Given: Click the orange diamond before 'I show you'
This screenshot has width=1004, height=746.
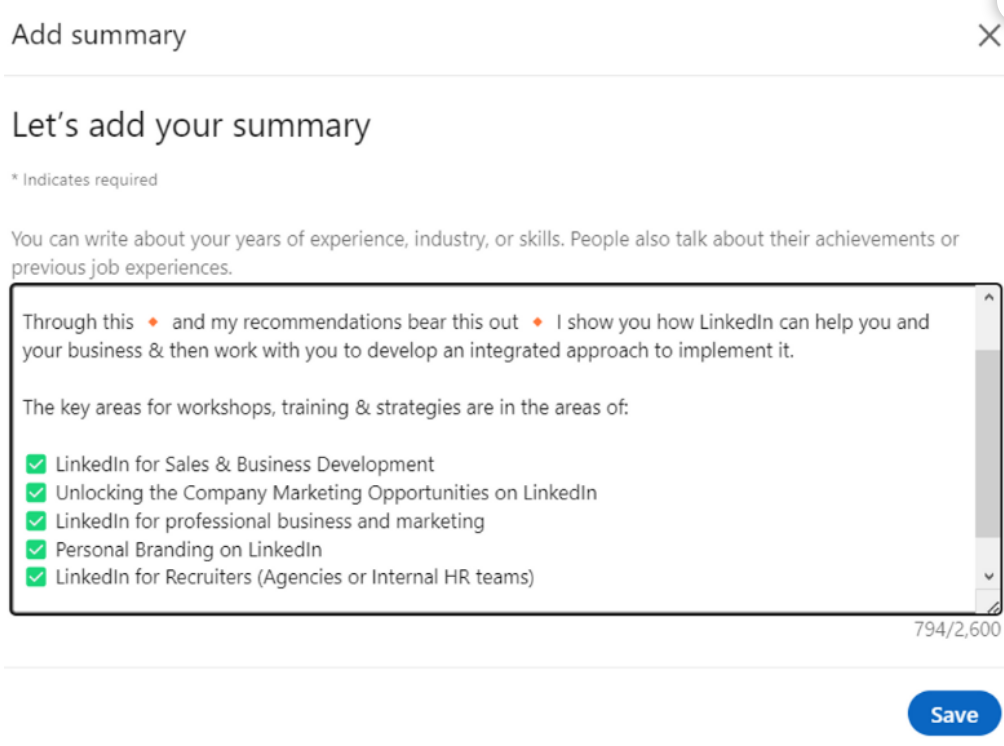Looking at the screenshot, I should click(x=538, y=322).
